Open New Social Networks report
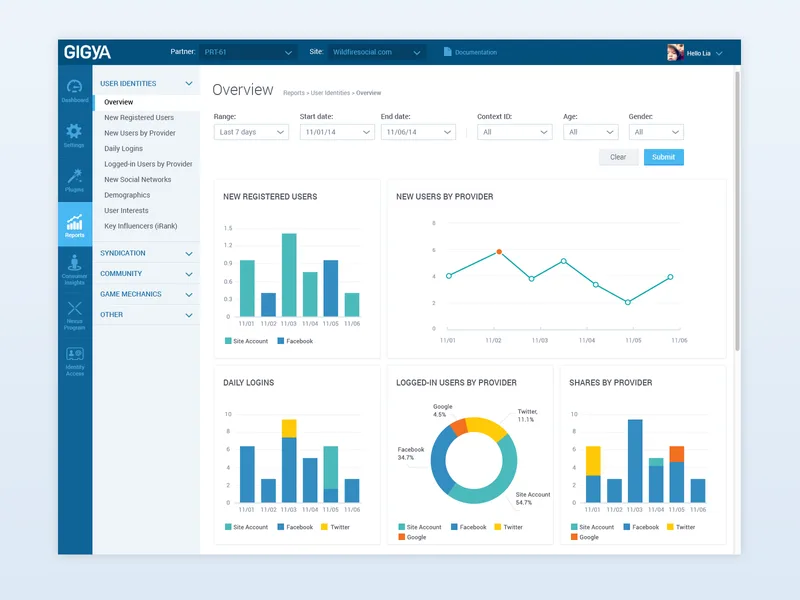This screenshot has width=800, height=600. tap(137, 179)
